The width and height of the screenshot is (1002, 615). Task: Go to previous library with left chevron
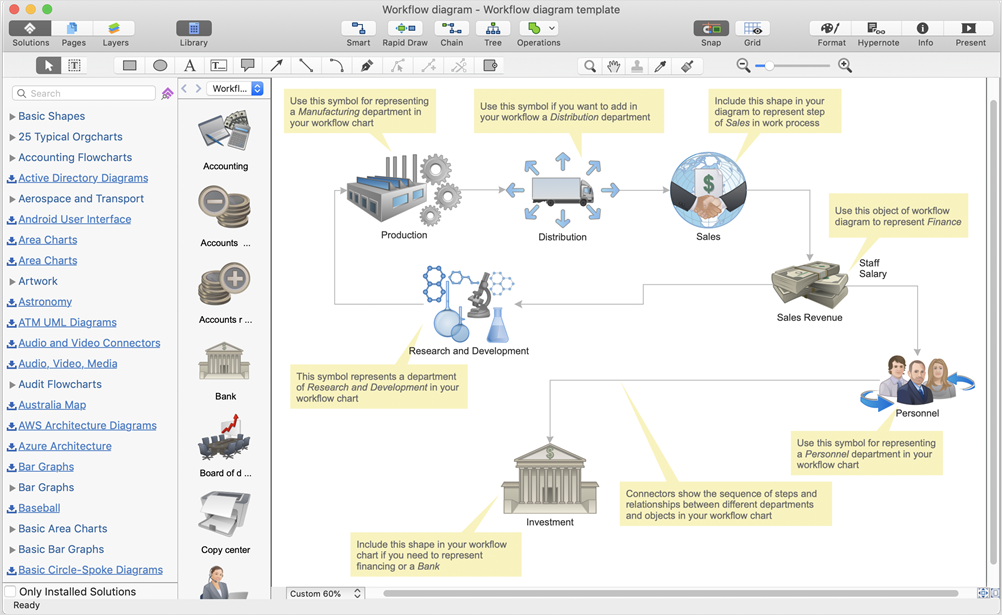184,88
